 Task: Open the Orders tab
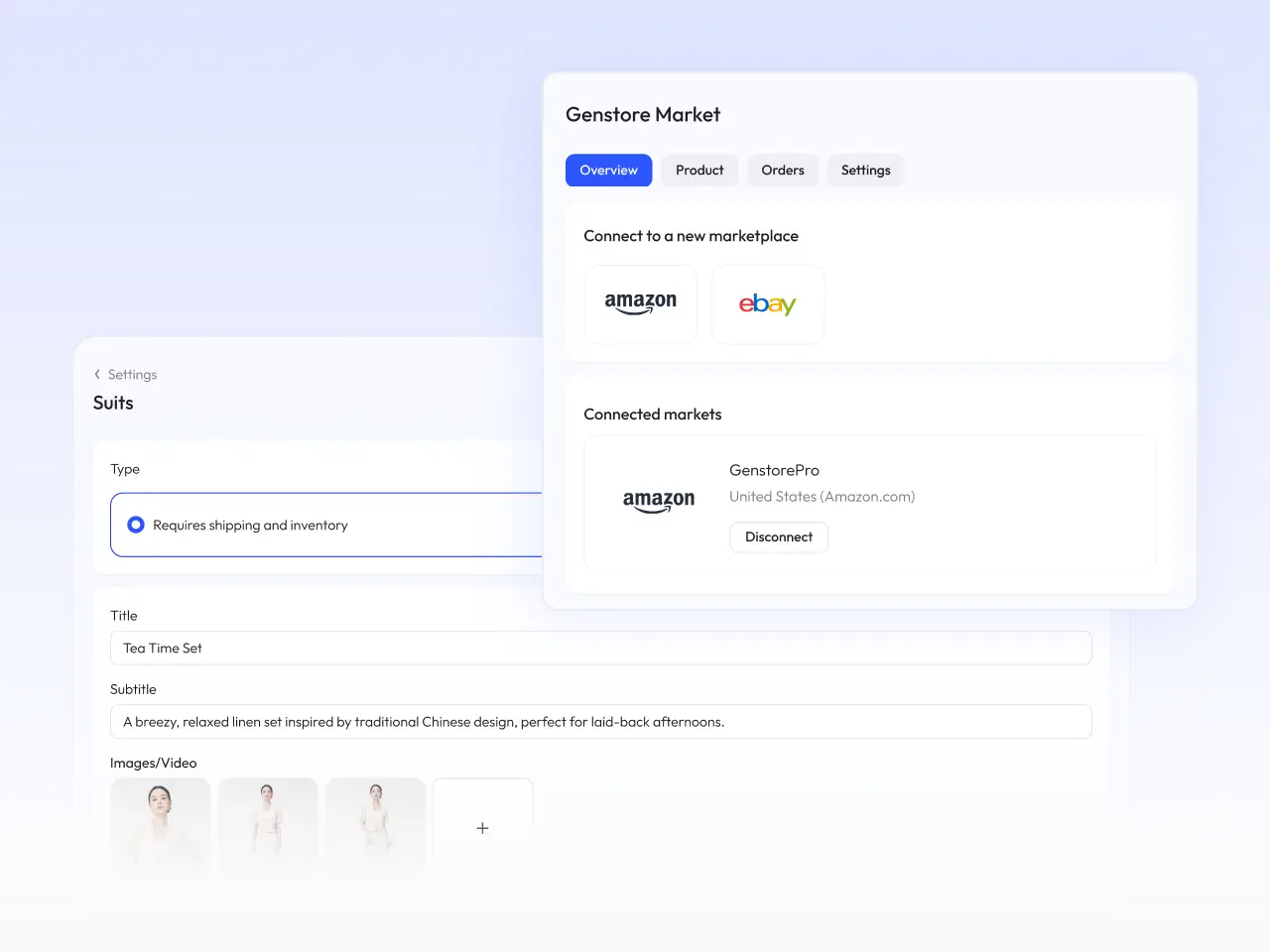[x=783, y=171]
